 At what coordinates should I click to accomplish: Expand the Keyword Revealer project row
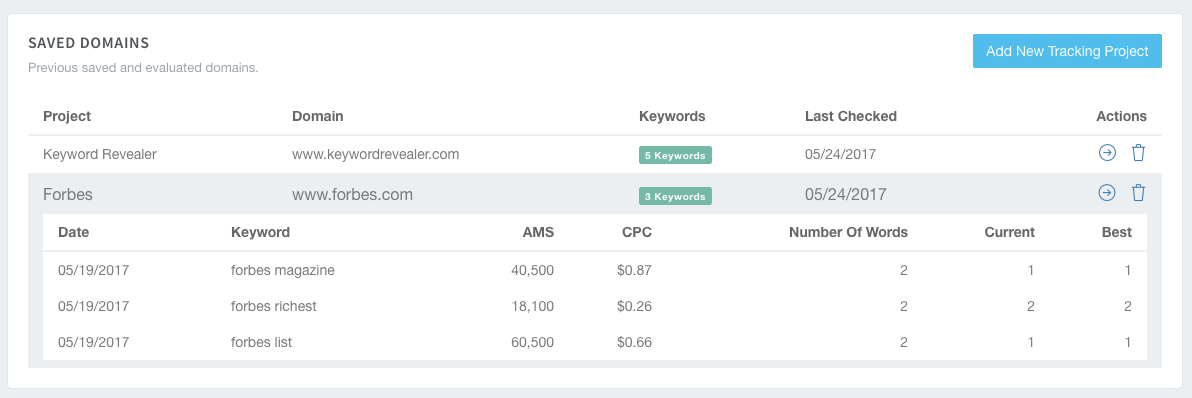point(594,154)
